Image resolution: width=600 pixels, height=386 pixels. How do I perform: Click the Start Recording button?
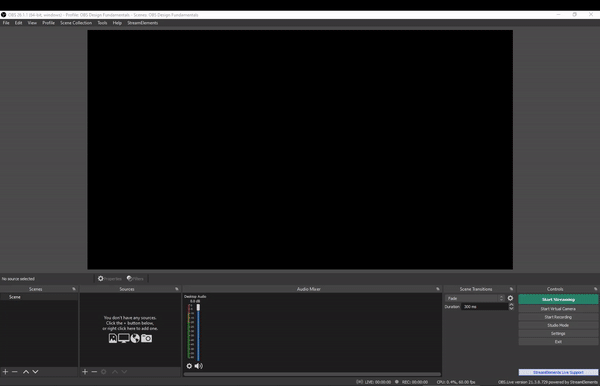pos(558,317)
